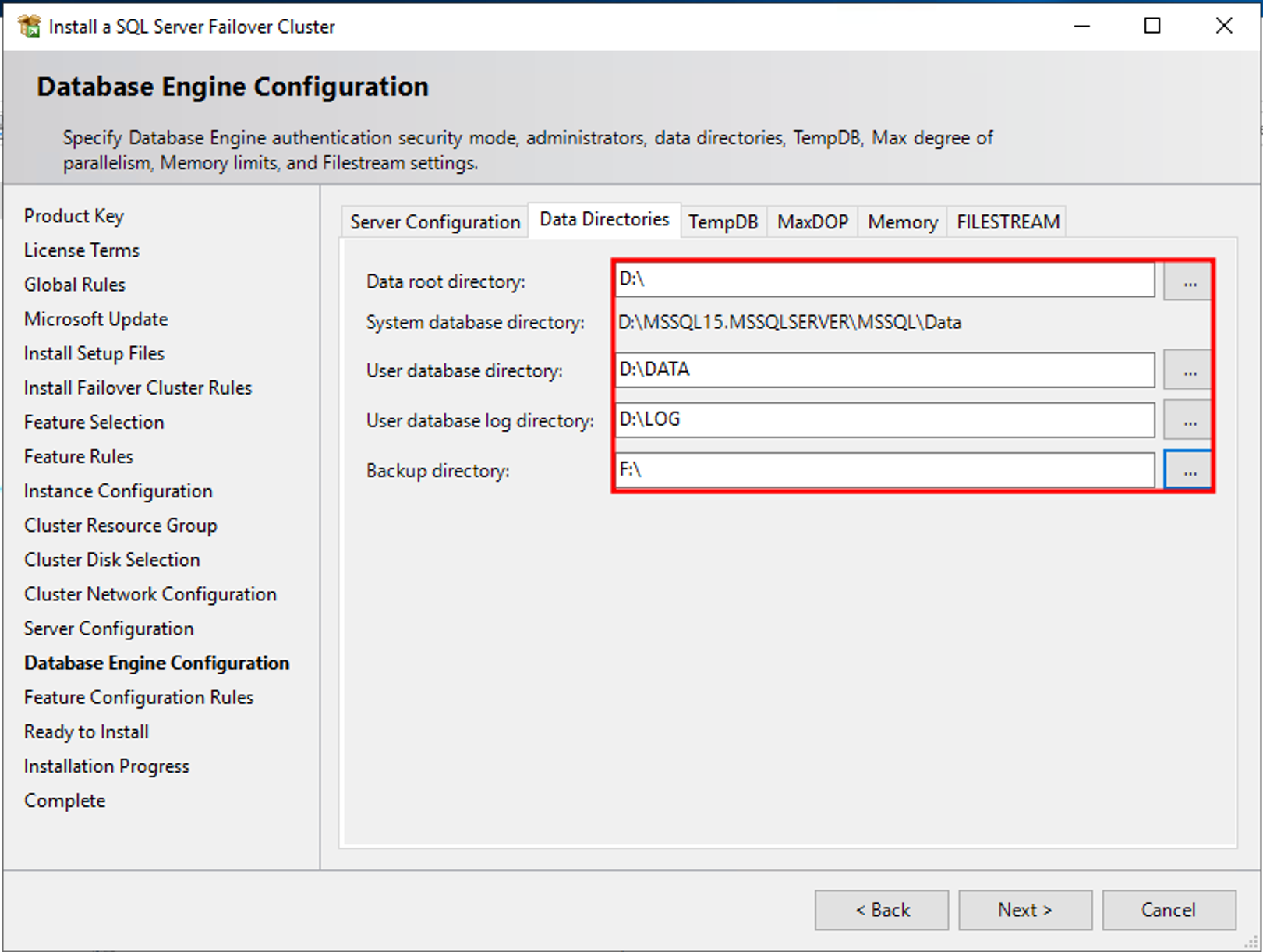Select Feature Configuration Rules step
This screenshot has height=952, width=1263.
(139, 697)
